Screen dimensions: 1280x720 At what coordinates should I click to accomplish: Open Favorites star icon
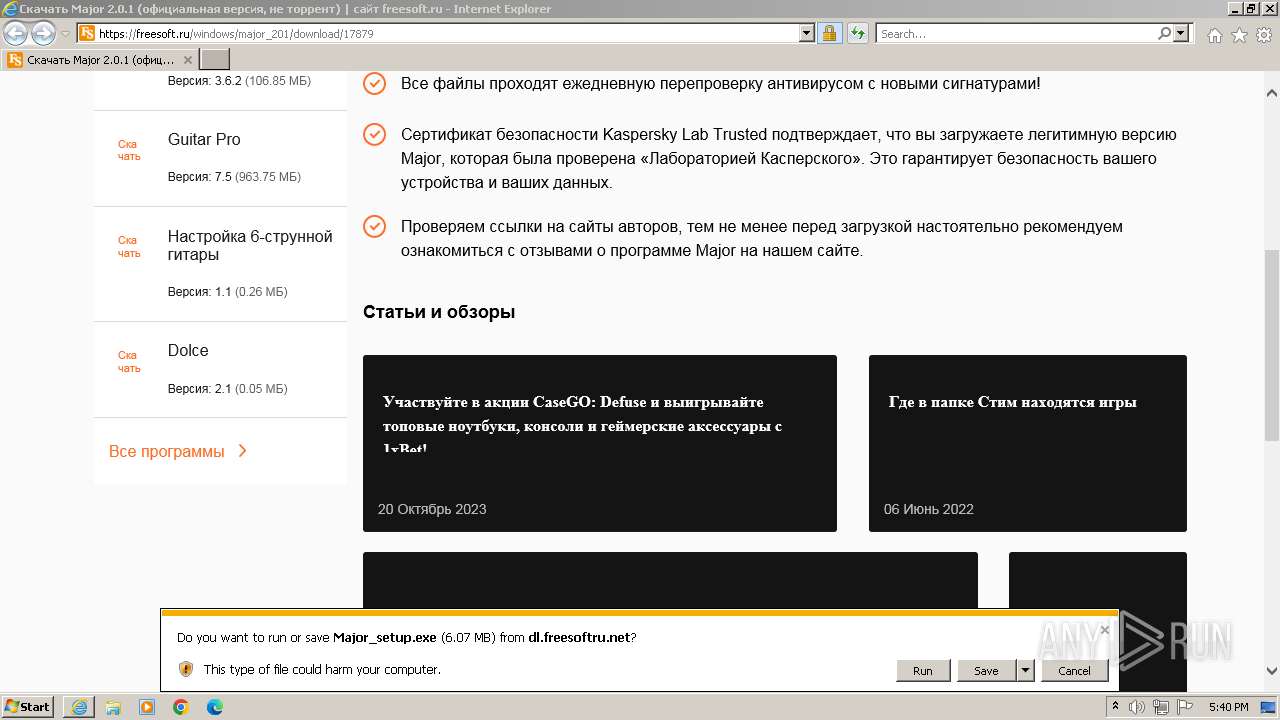[1239, 35]
